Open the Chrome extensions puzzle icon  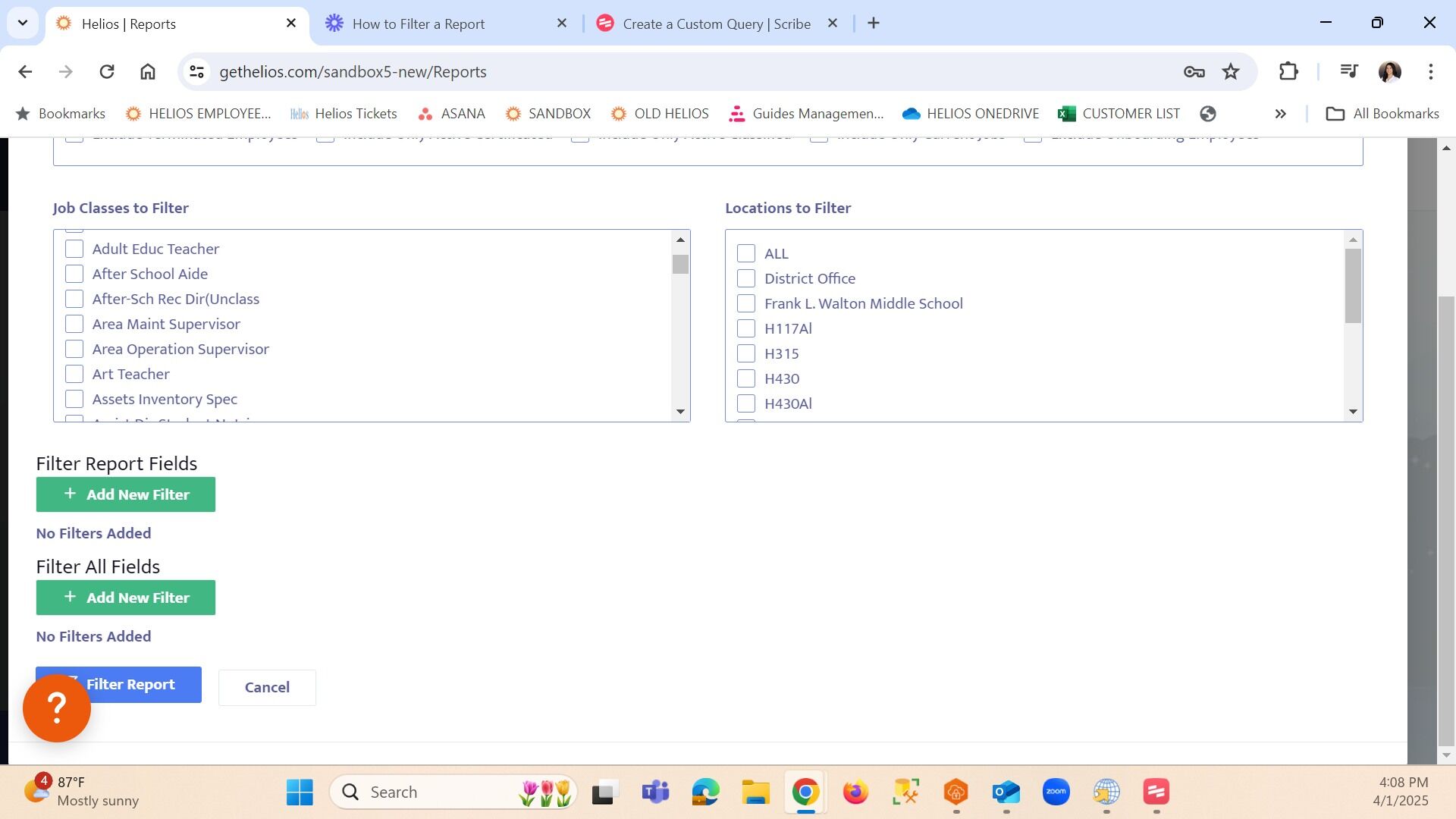click(1288, 71)
